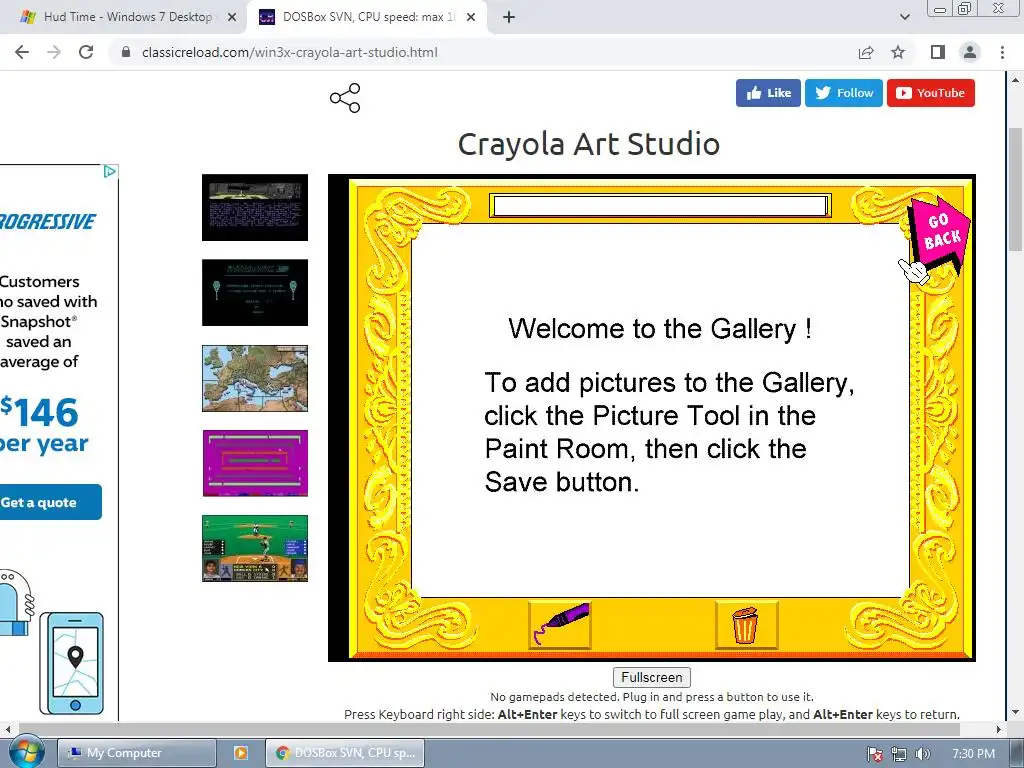Click the share page icon in address bar
The height and width of the screenshot is (768, 1024).
[866, 52]
